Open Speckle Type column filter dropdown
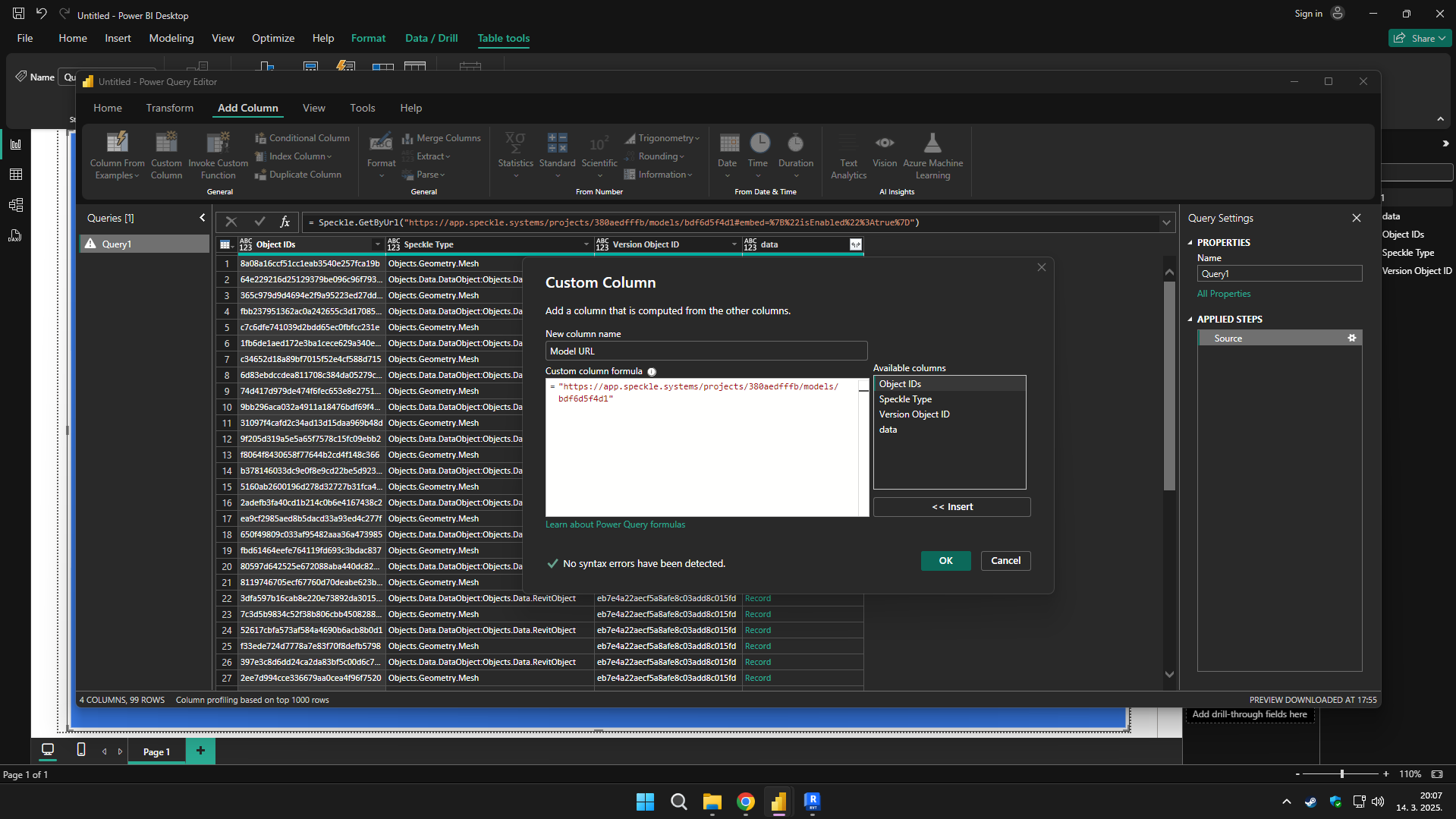1456x819 pixels. coord(586,244)
